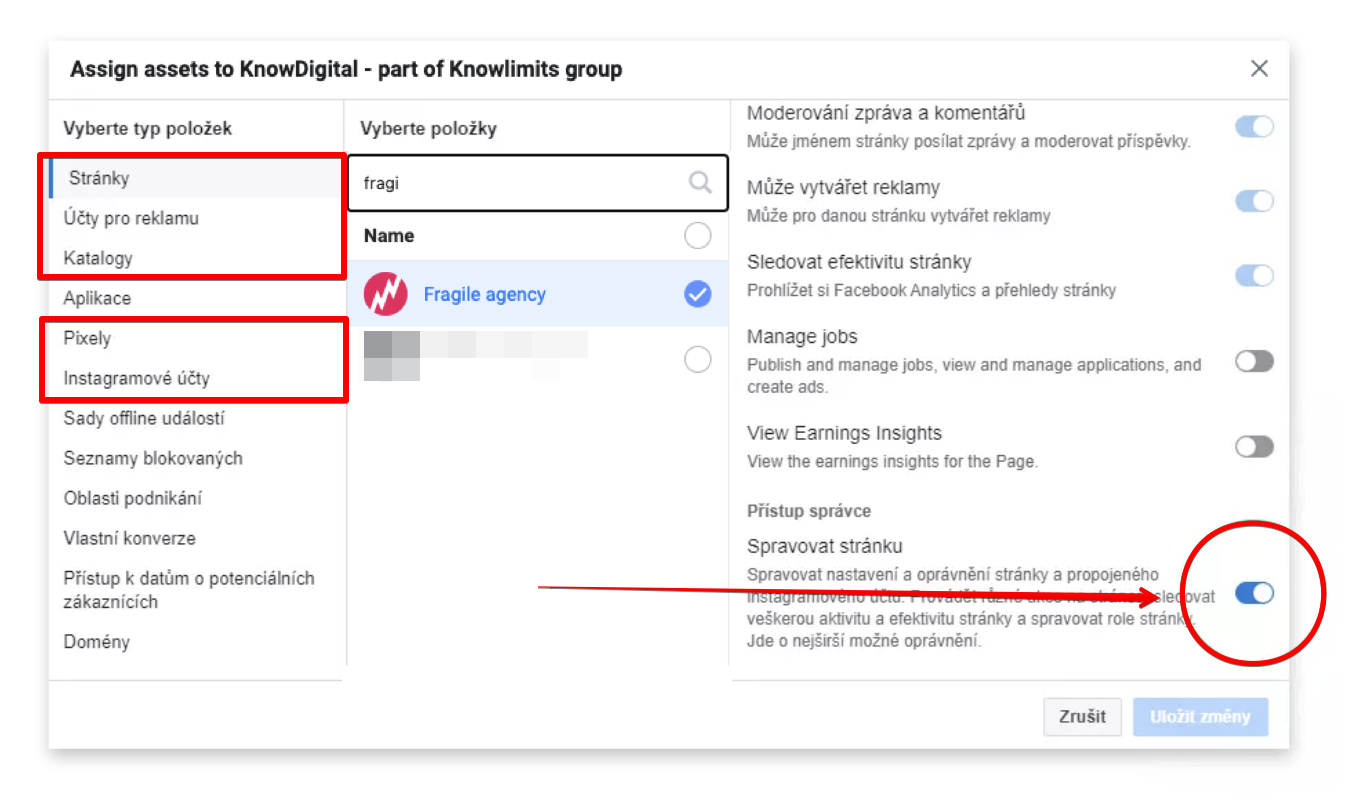Open Účty pro reklamu category
This screenshot has width=1352, height=806.
pos(131,218)
